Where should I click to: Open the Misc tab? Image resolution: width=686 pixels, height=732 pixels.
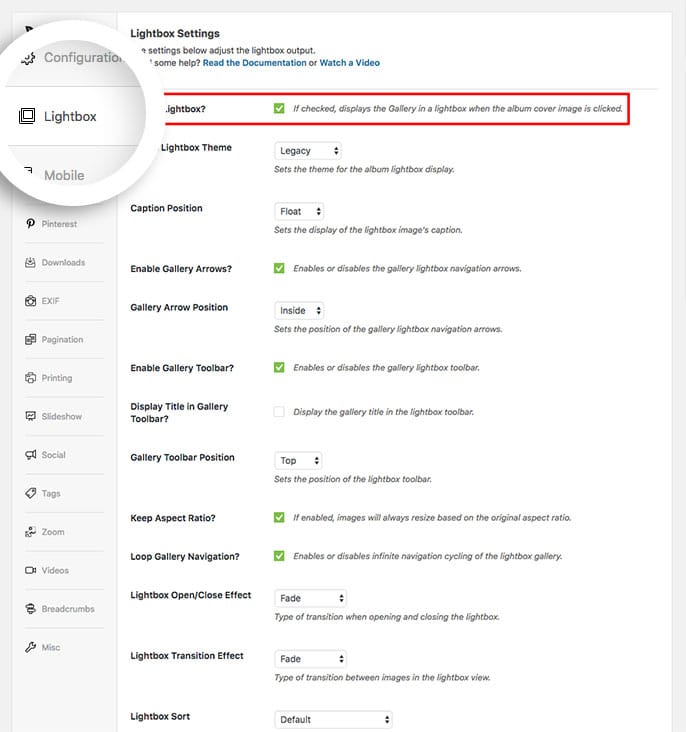(x=50, y=648)
